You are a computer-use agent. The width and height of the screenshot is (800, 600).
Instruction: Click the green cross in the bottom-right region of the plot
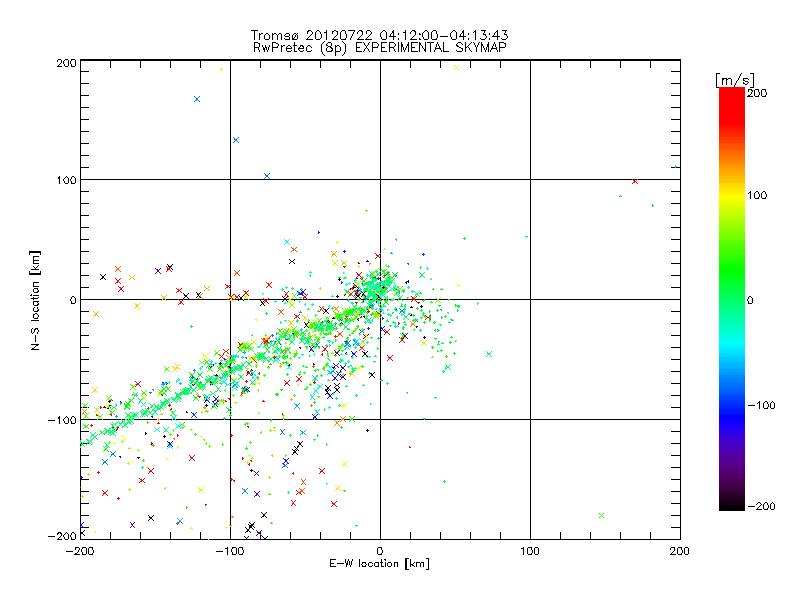pos(601,515)
